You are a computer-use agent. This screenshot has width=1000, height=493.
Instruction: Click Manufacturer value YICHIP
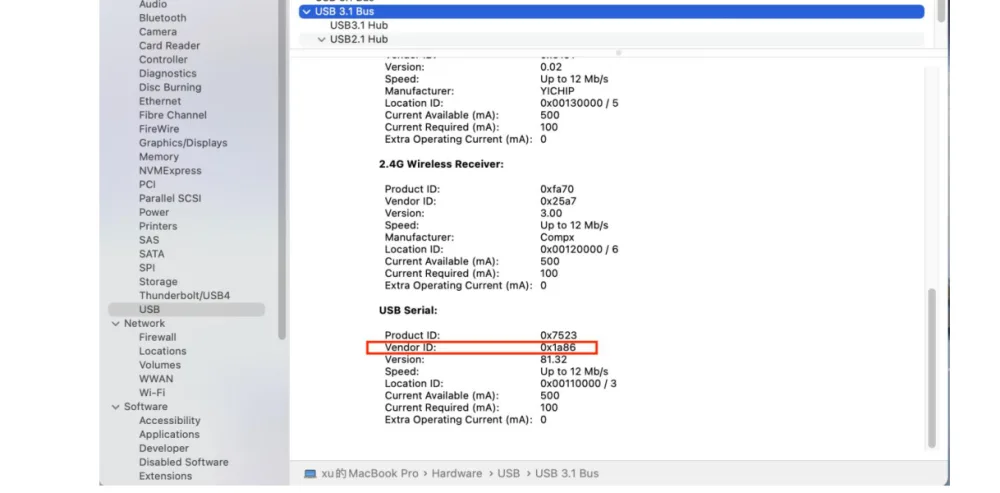(557, 91)
